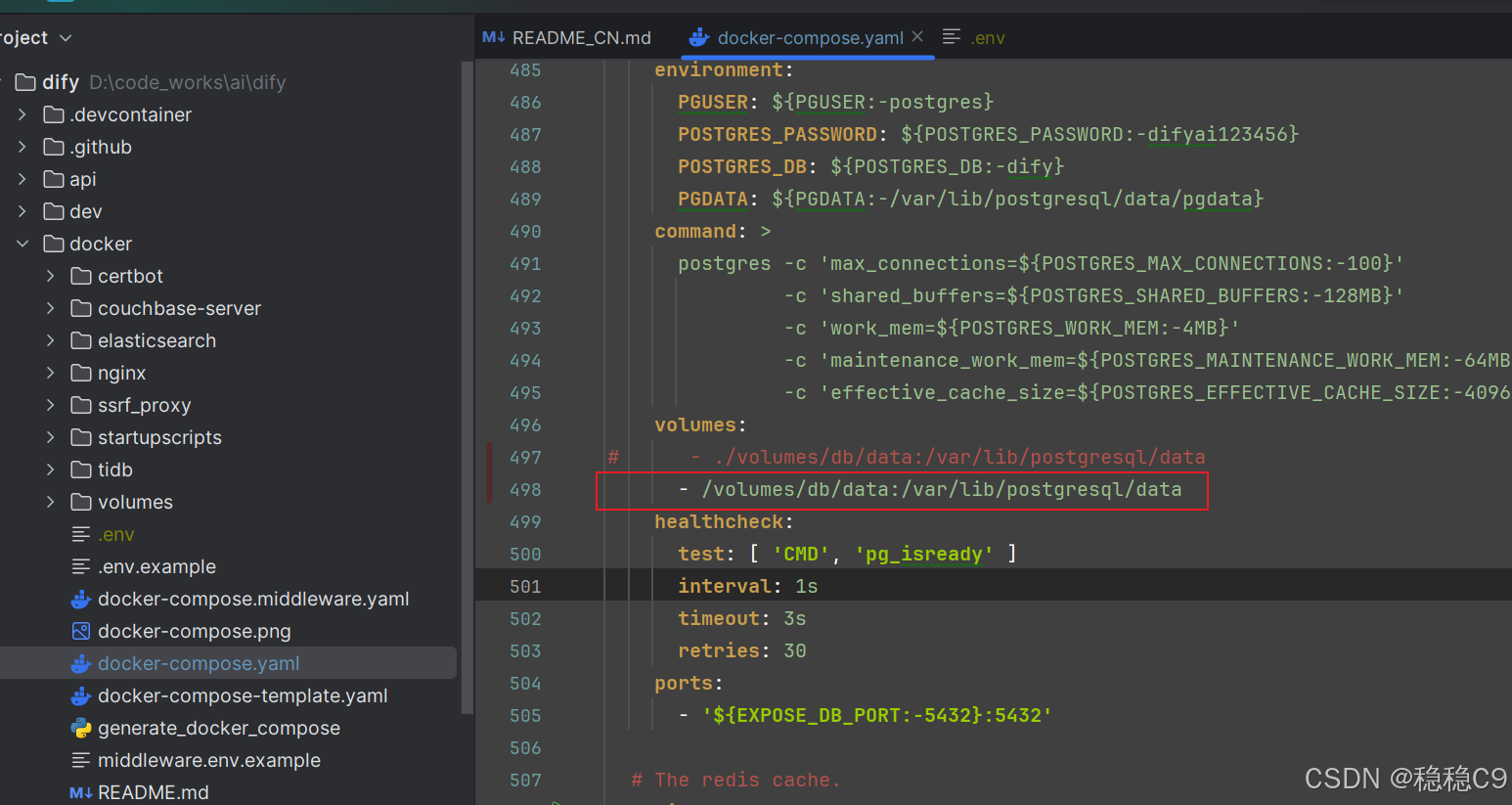
Task: Open the .env editor tab
Action: pyautogui.click(x=973, y=37)
